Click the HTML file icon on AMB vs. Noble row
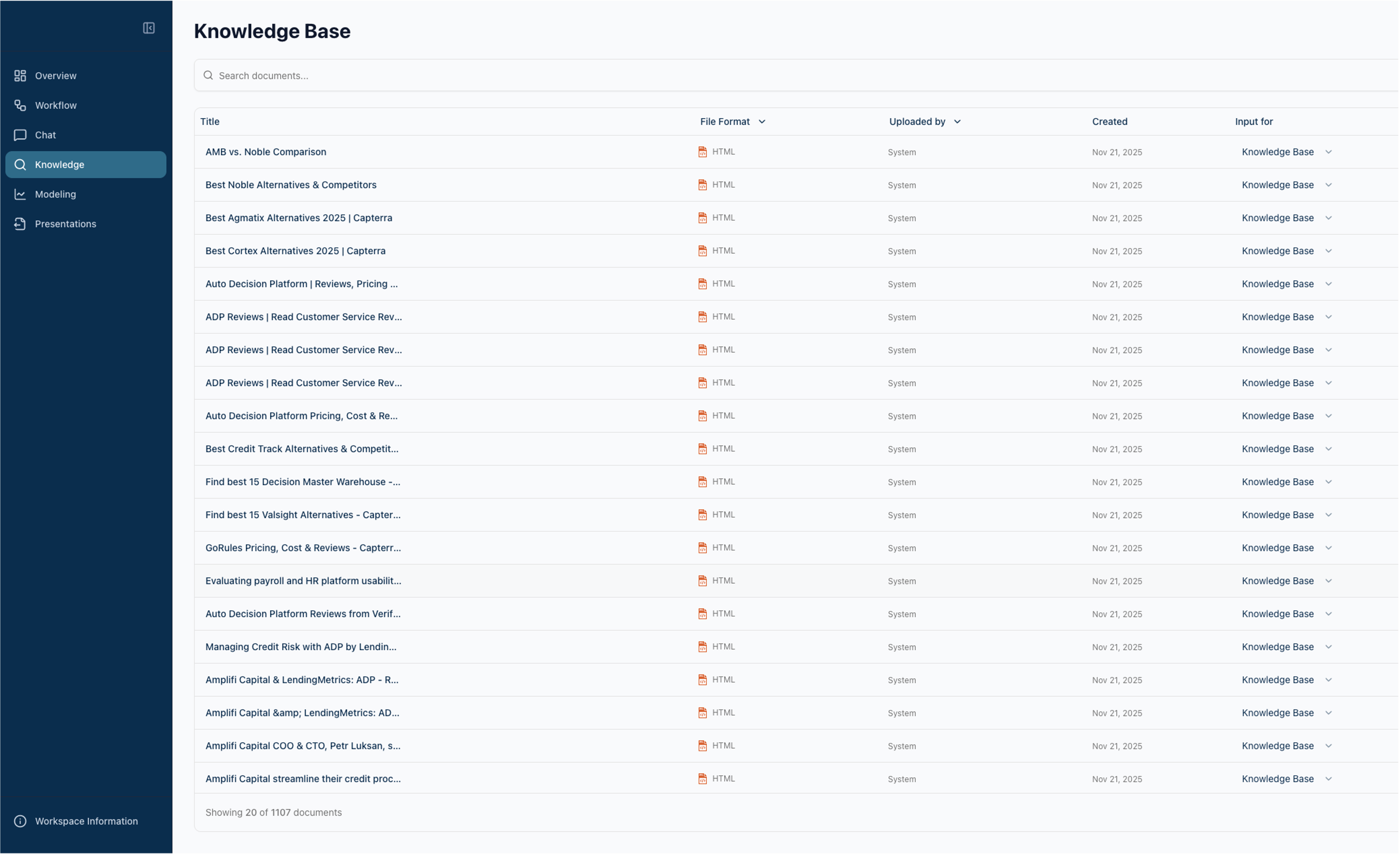The image size is (1400, 854). [x=702, y=151]
